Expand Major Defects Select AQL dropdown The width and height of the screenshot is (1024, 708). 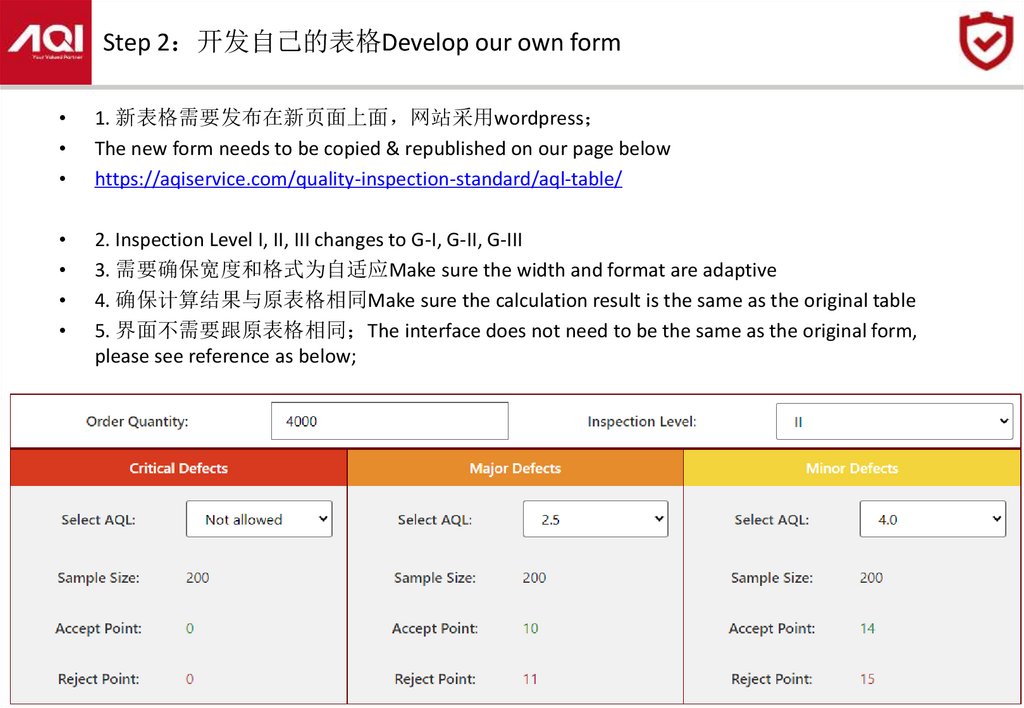click(x=595, y=519)
